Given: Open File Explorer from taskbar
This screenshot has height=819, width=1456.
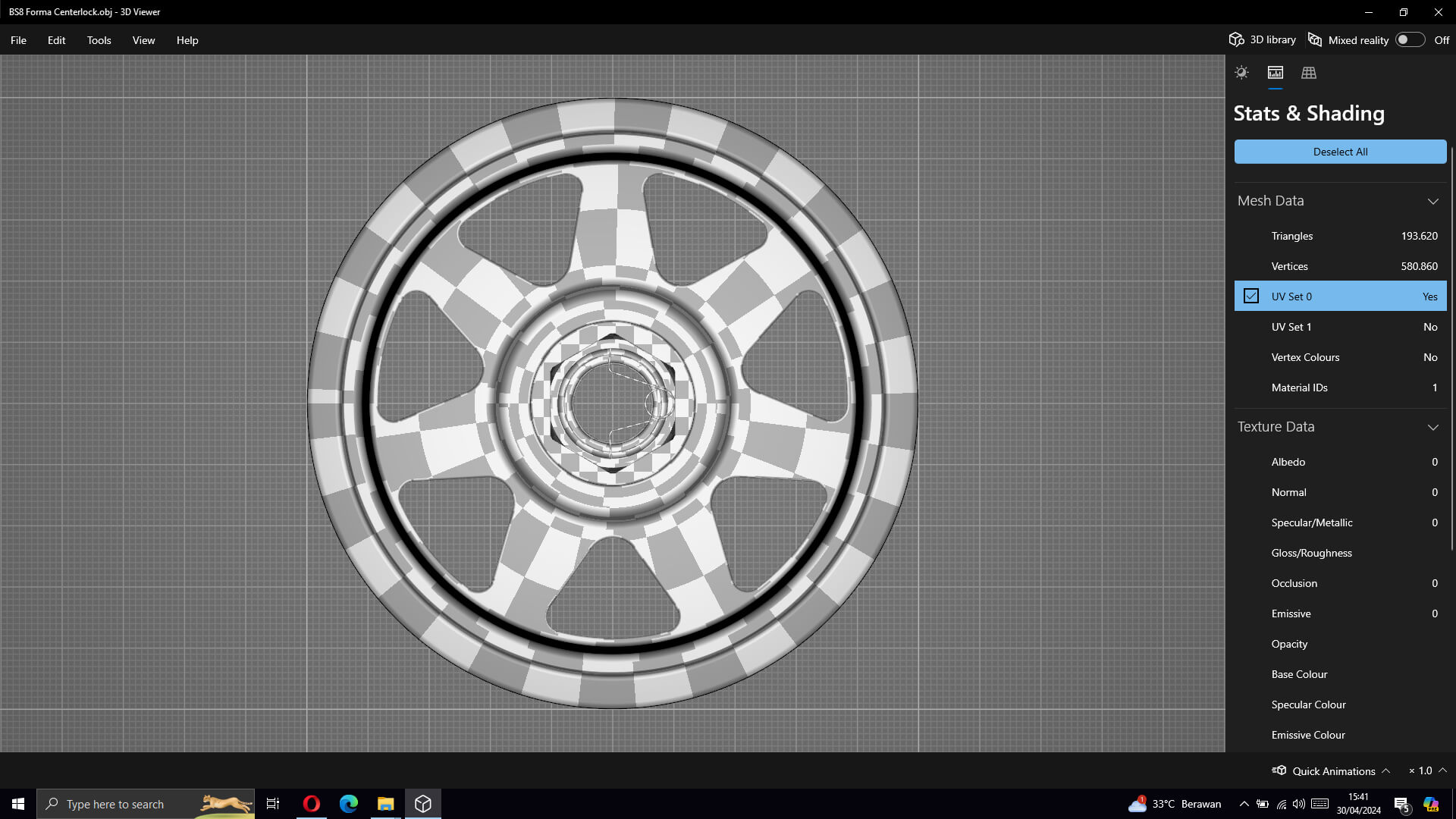Looking at the screenshot, I should (x=385, y=804).
